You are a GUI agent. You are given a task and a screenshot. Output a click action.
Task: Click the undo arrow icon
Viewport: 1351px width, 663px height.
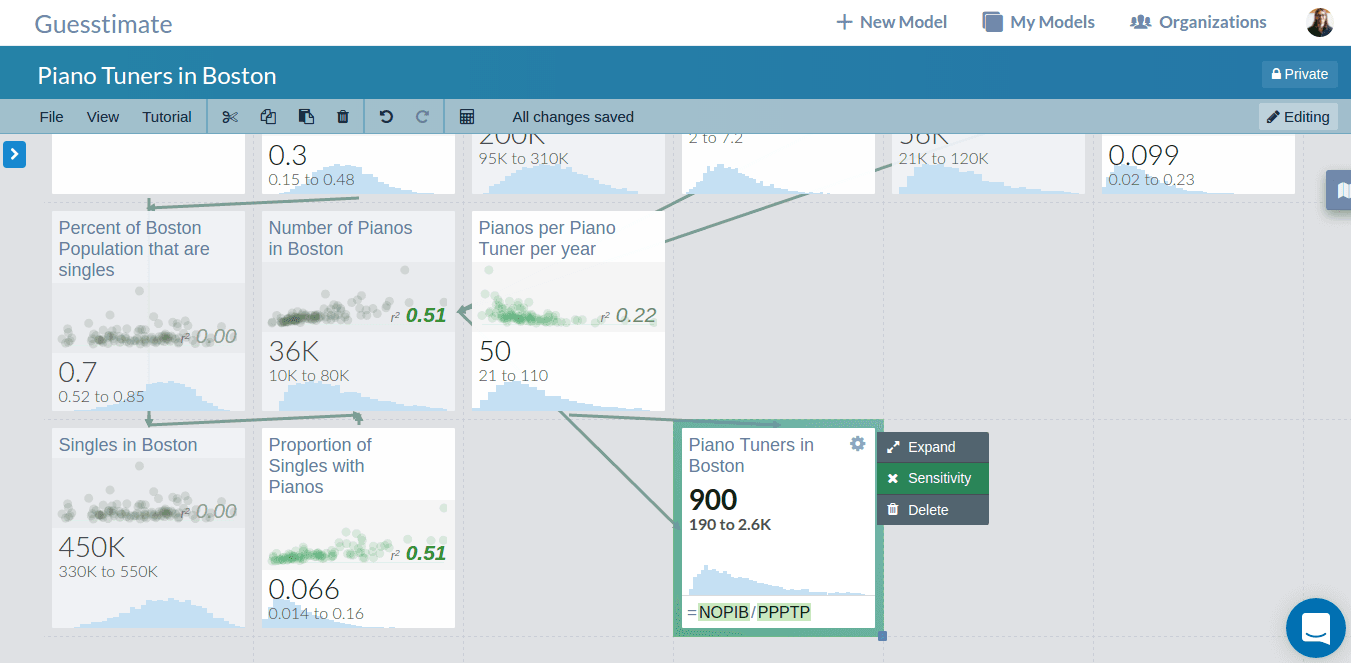coord(386,117)
